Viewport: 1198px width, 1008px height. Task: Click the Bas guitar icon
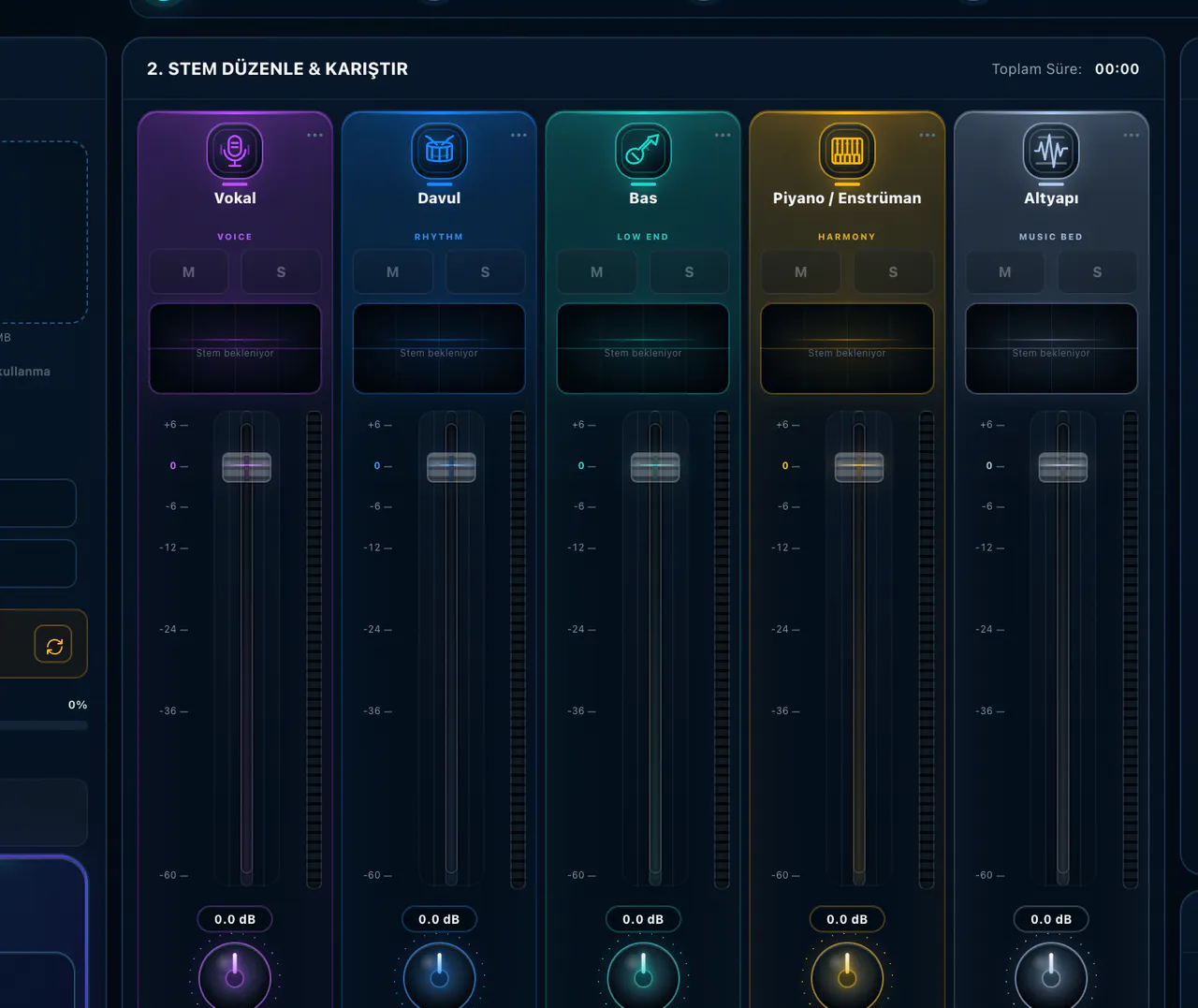pos(643,151)
